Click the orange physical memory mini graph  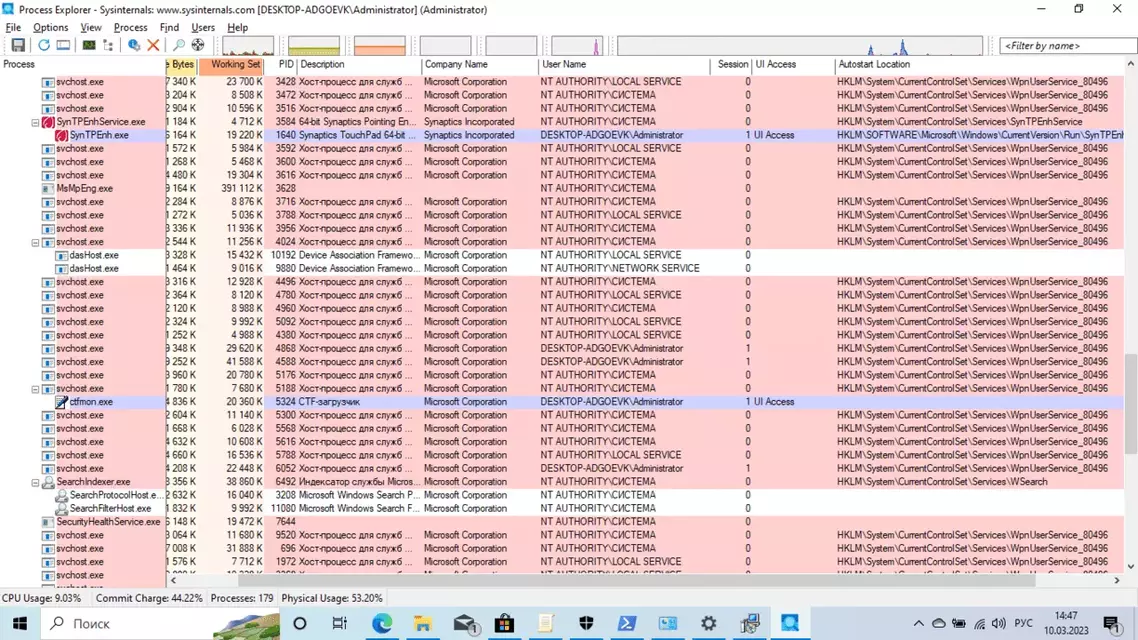click(x=380, y=46)
